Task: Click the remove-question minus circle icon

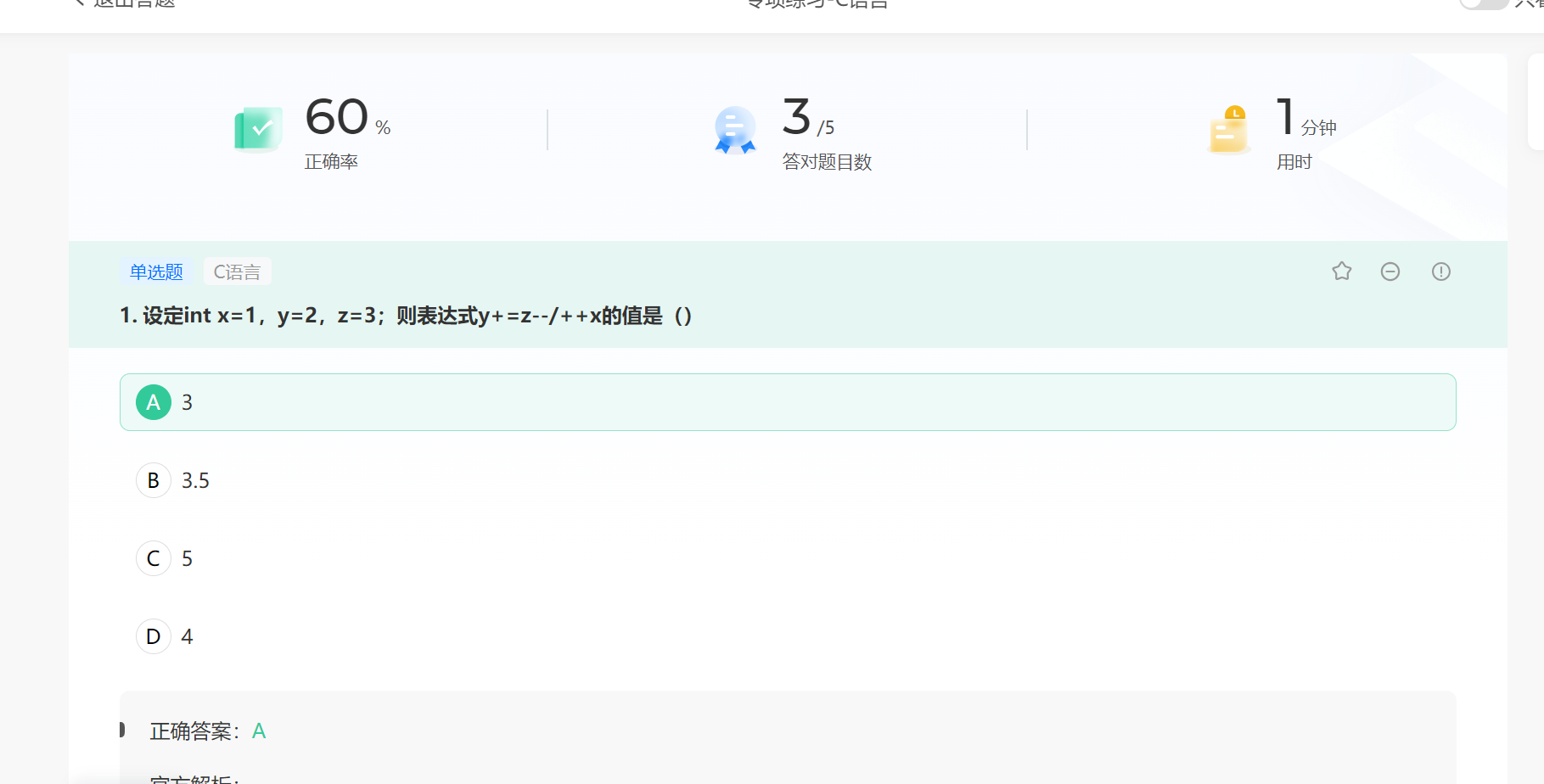Action: 1390,271
